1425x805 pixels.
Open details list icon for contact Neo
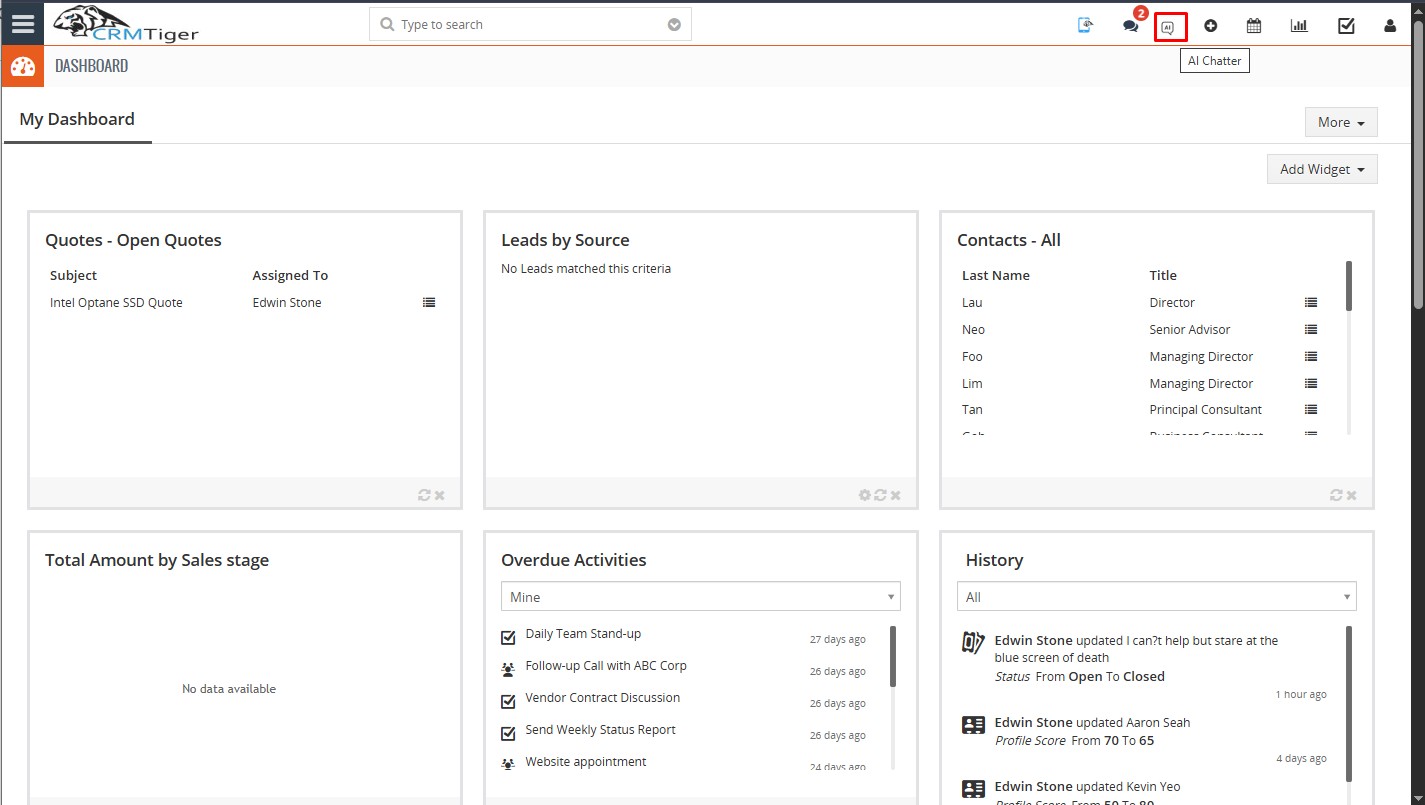(1311, 329)
